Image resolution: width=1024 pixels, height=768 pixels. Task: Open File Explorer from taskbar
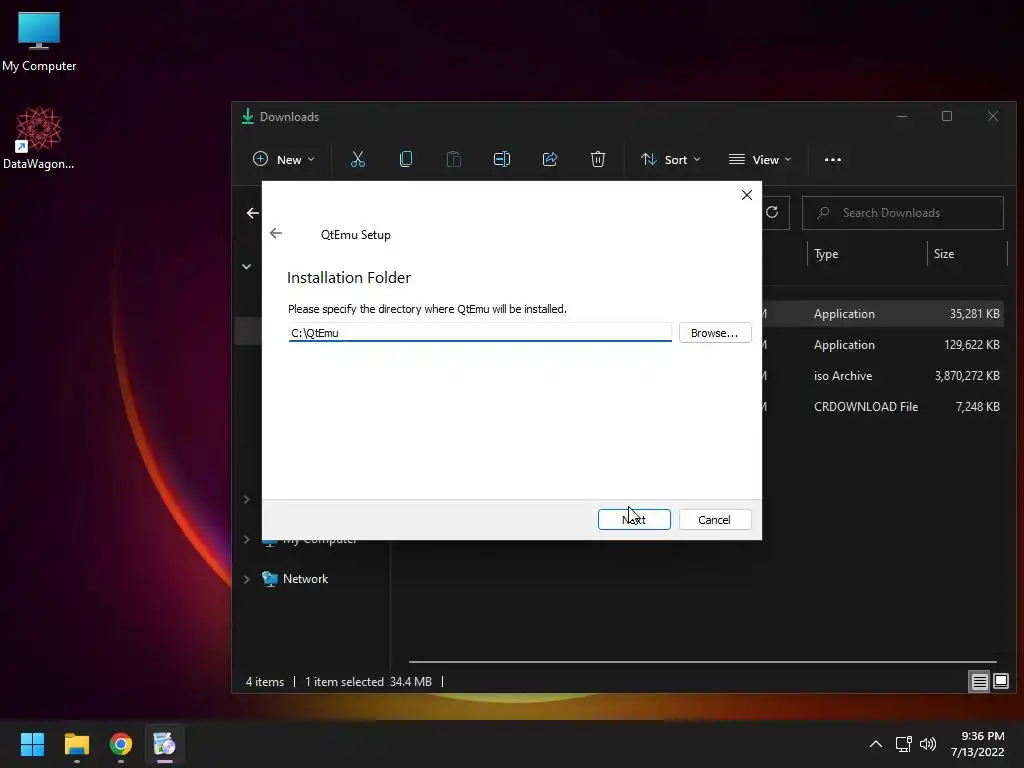pos(76,744)
